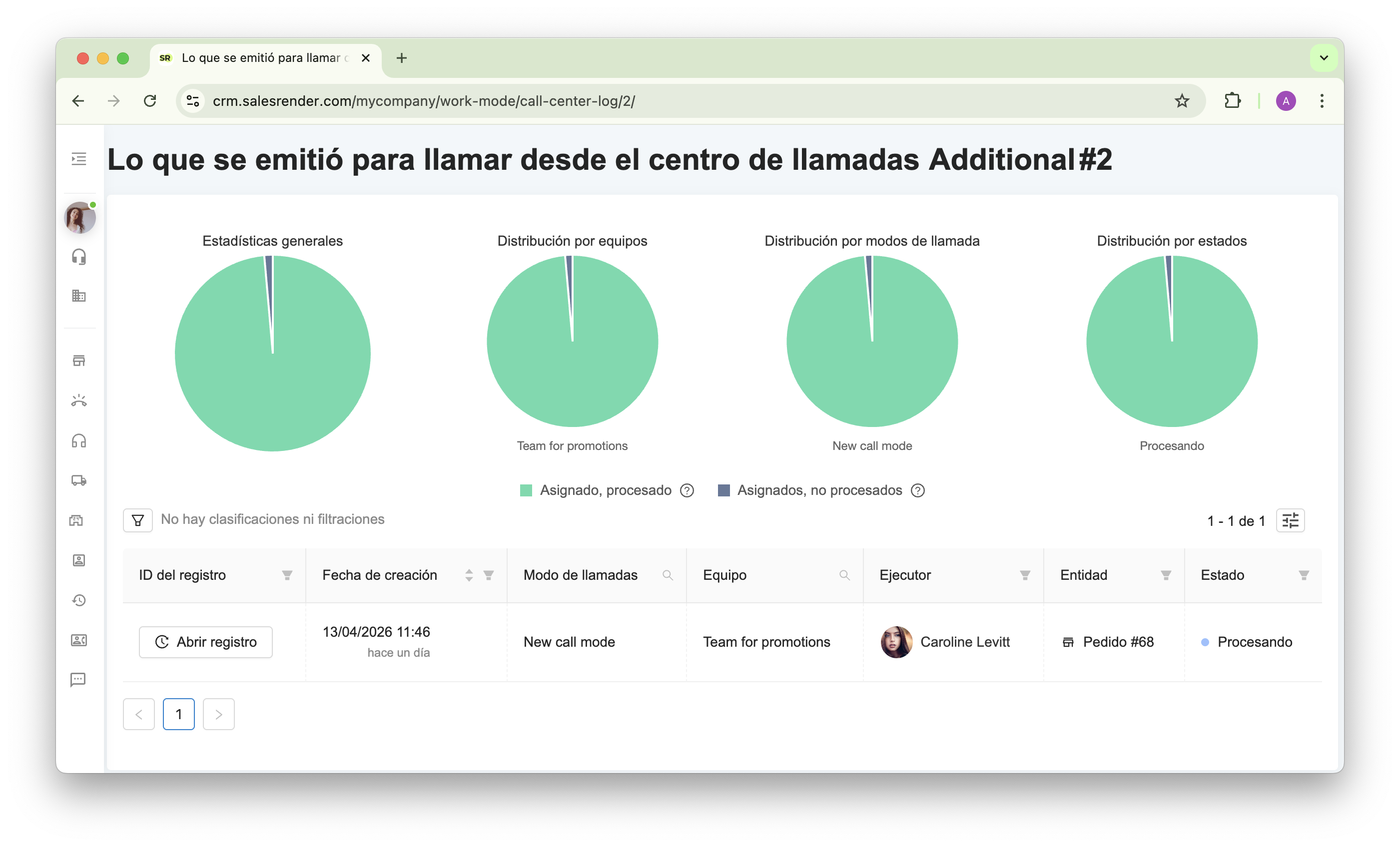Image resolution: width=1400 pixels, height=847 pixels.
Task: Select page 1 in pagination
Action: [178, 714]
